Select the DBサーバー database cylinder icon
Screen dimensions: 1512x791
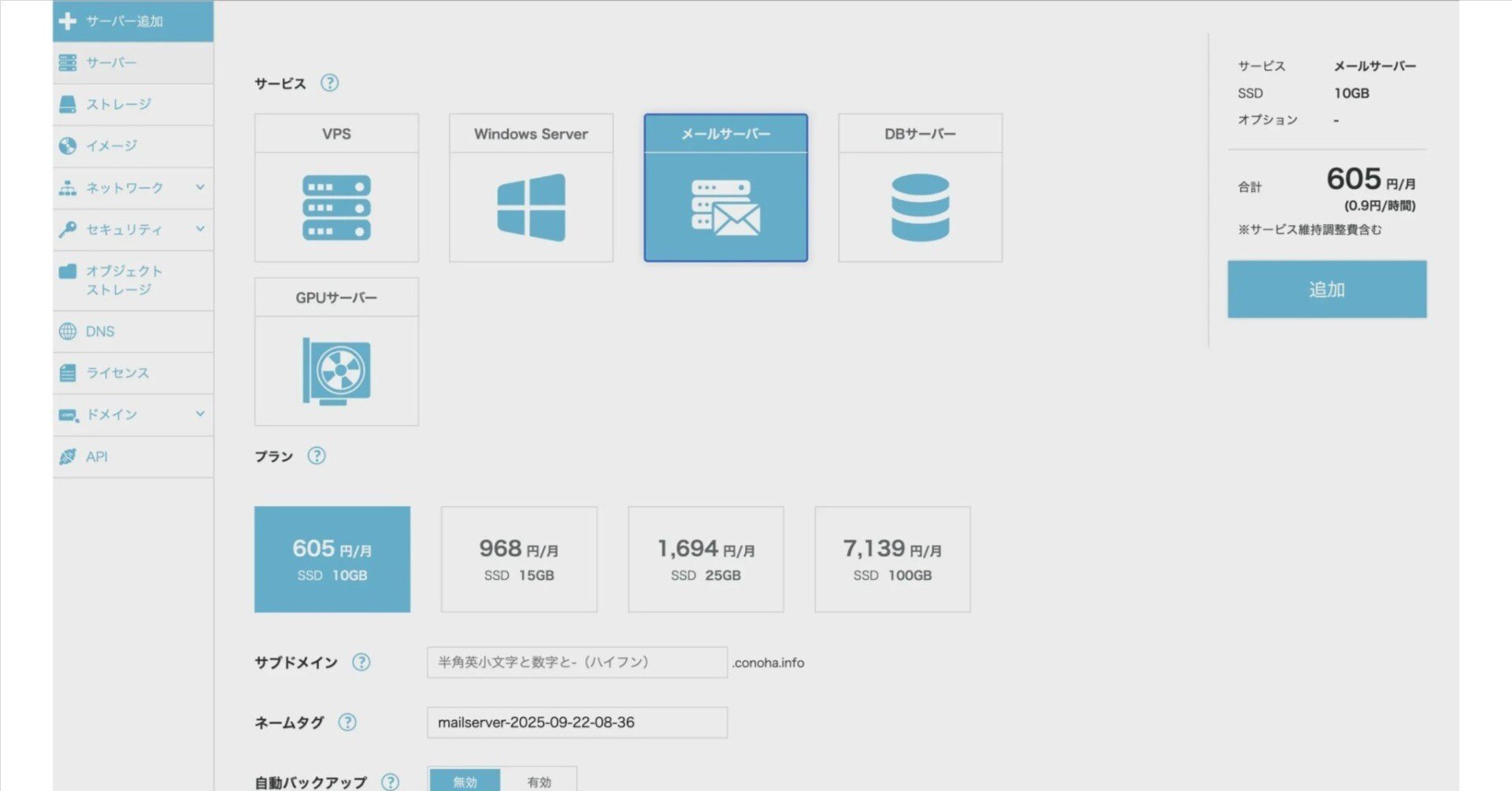920,207
